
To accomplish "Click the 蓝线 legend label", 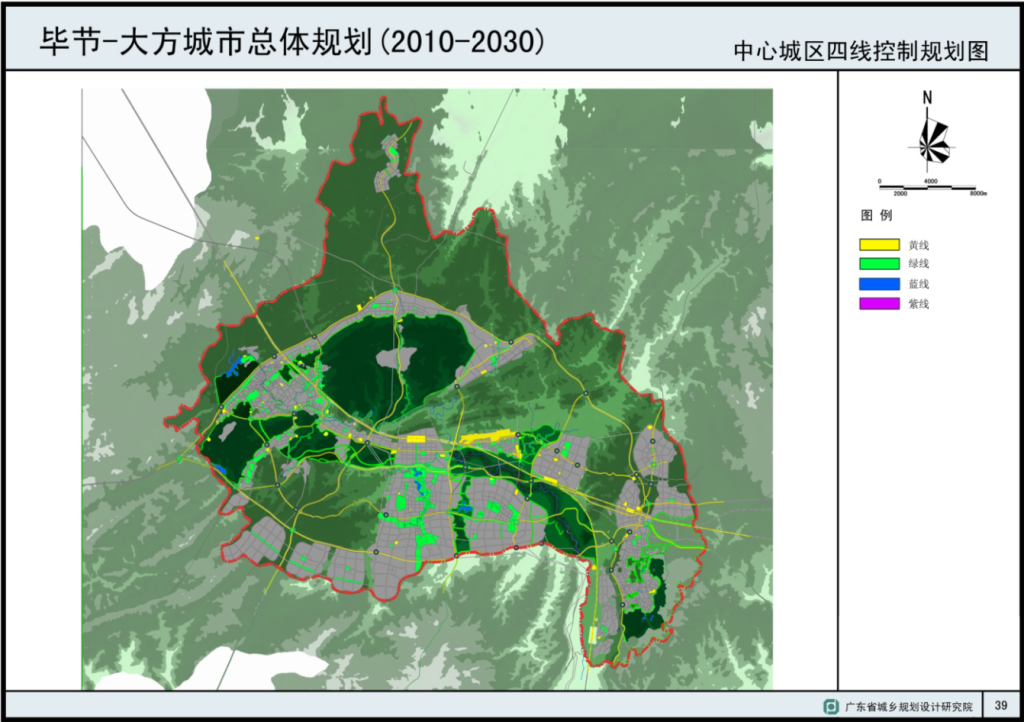I will click(x=919, y=284).
